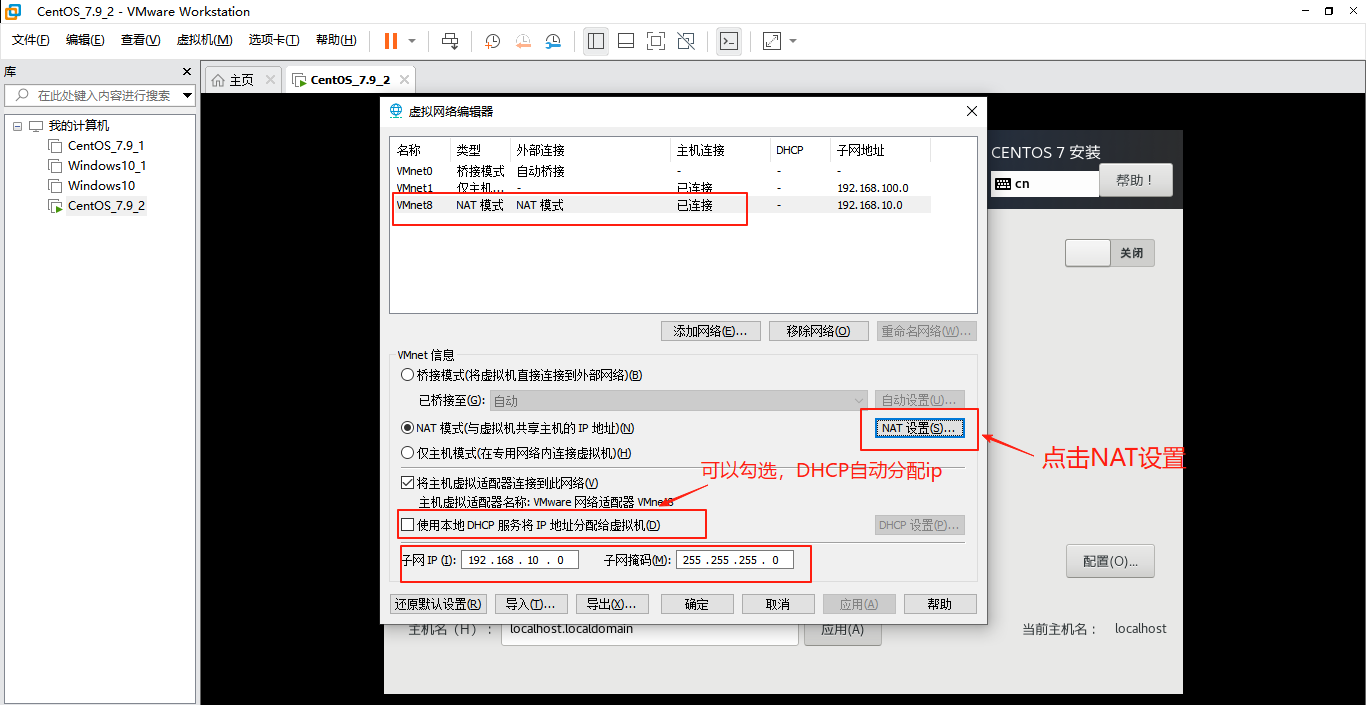Take a snapshot with the clock-plus icon
The width and height of the screenshot is (1366, 705).
click(x=493, y=41)
